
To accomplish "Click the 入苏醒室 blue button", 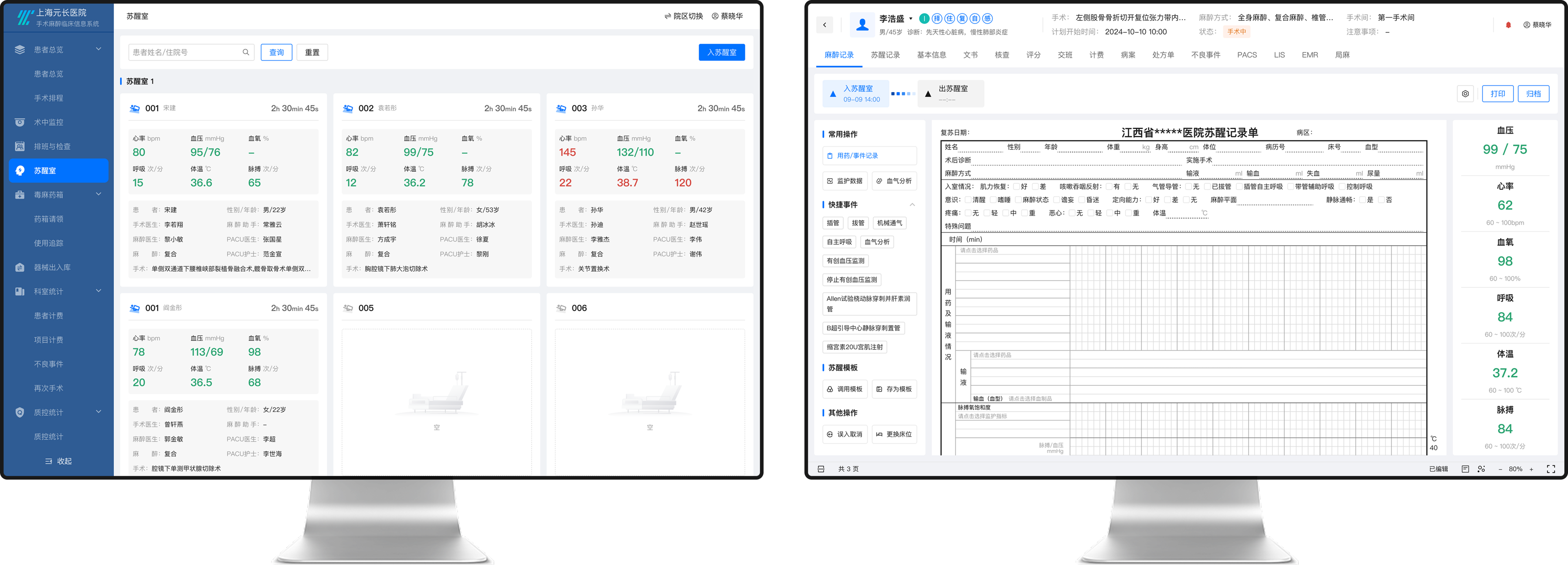I will [721, 52].
